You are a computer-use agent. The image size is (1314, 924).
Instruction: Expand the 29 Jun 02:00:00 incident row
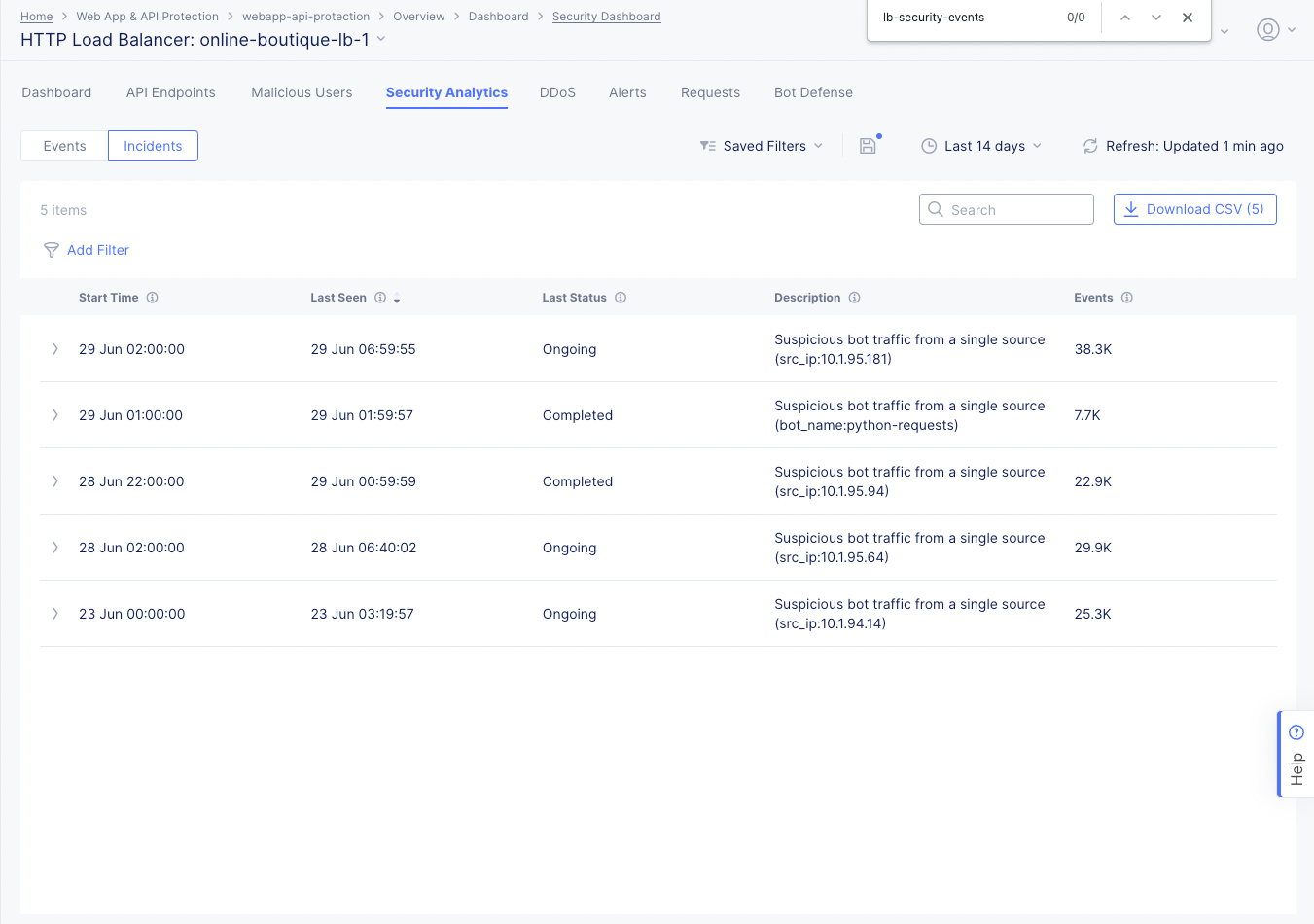(55, 348)
